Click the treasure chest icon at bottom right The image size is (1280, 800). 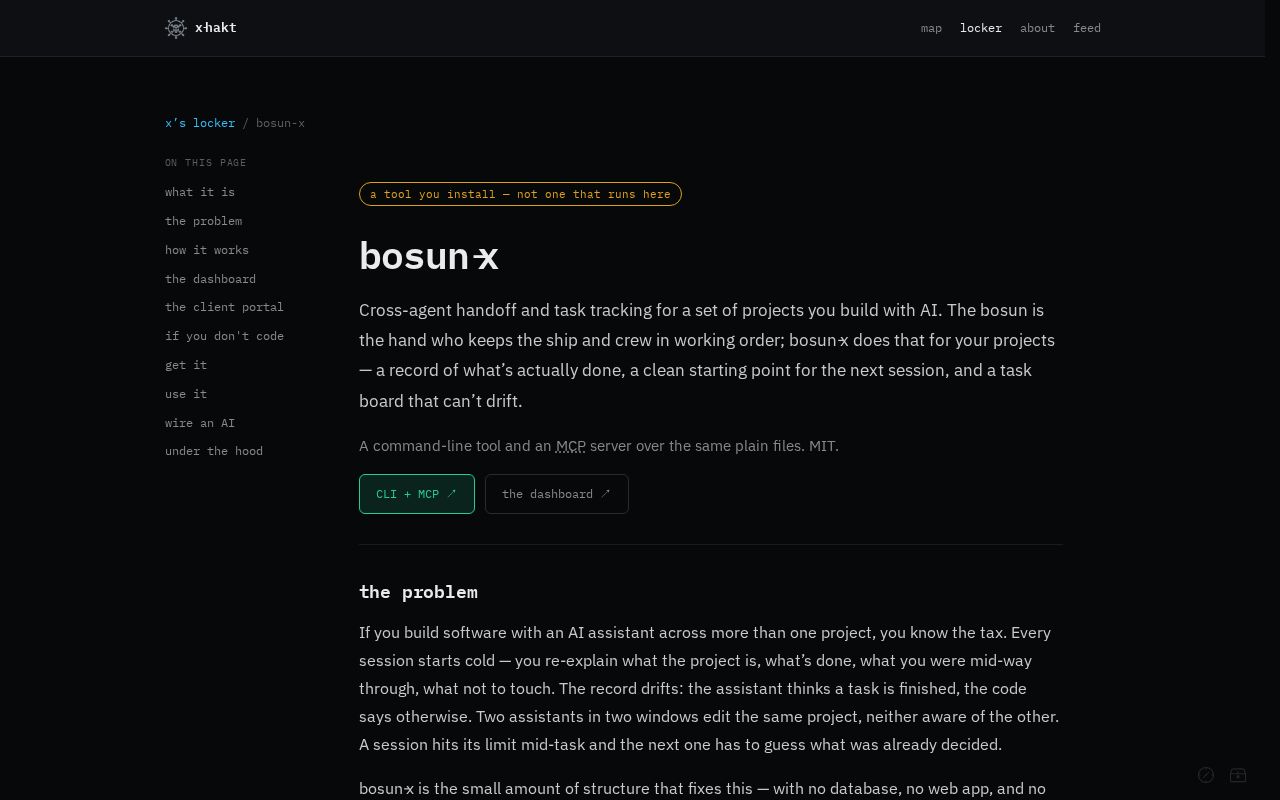tap(1238, 775)
